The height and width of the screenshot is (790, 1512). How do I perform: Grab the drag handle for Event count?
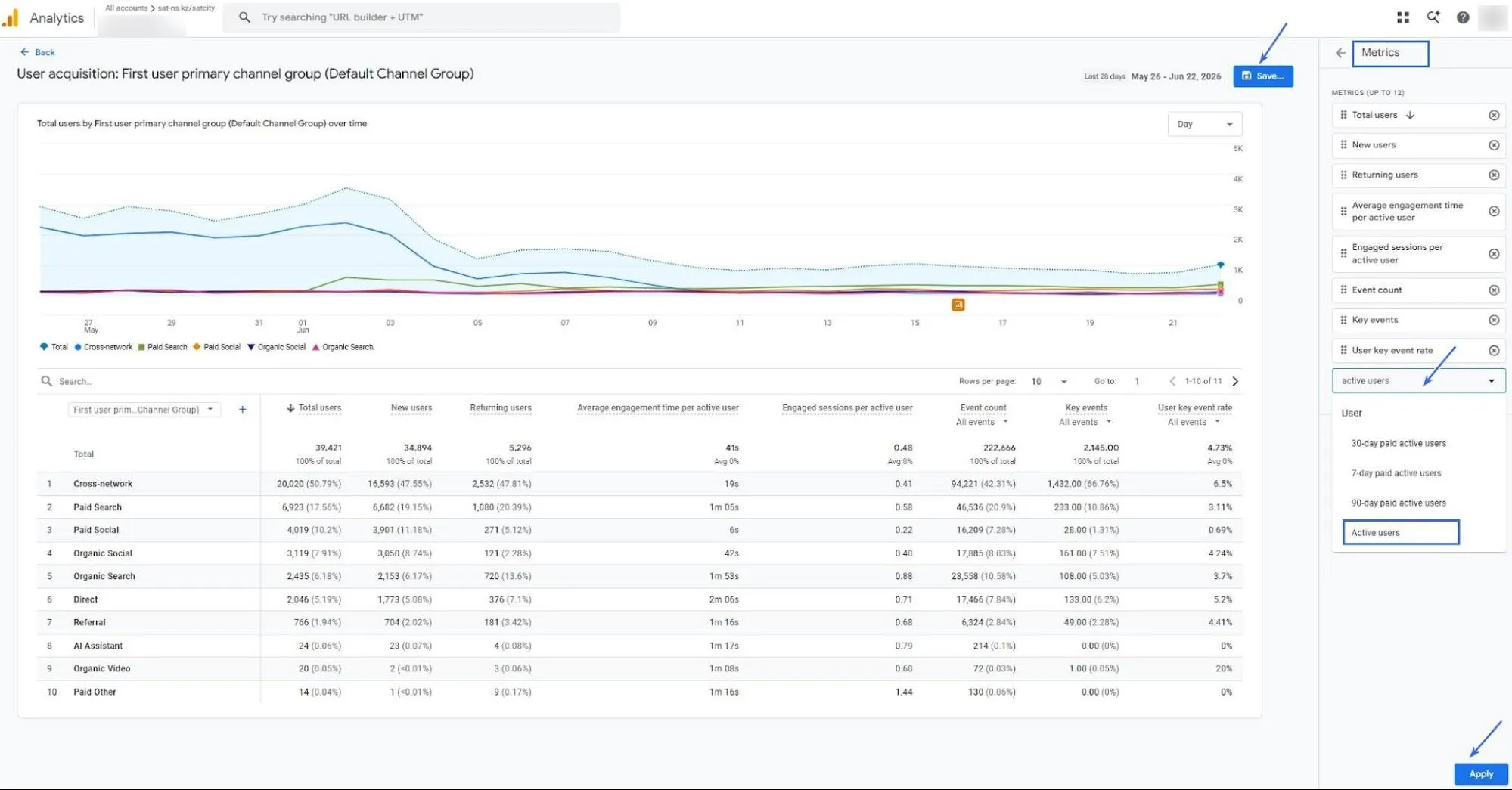click(x=1343, y=290)
